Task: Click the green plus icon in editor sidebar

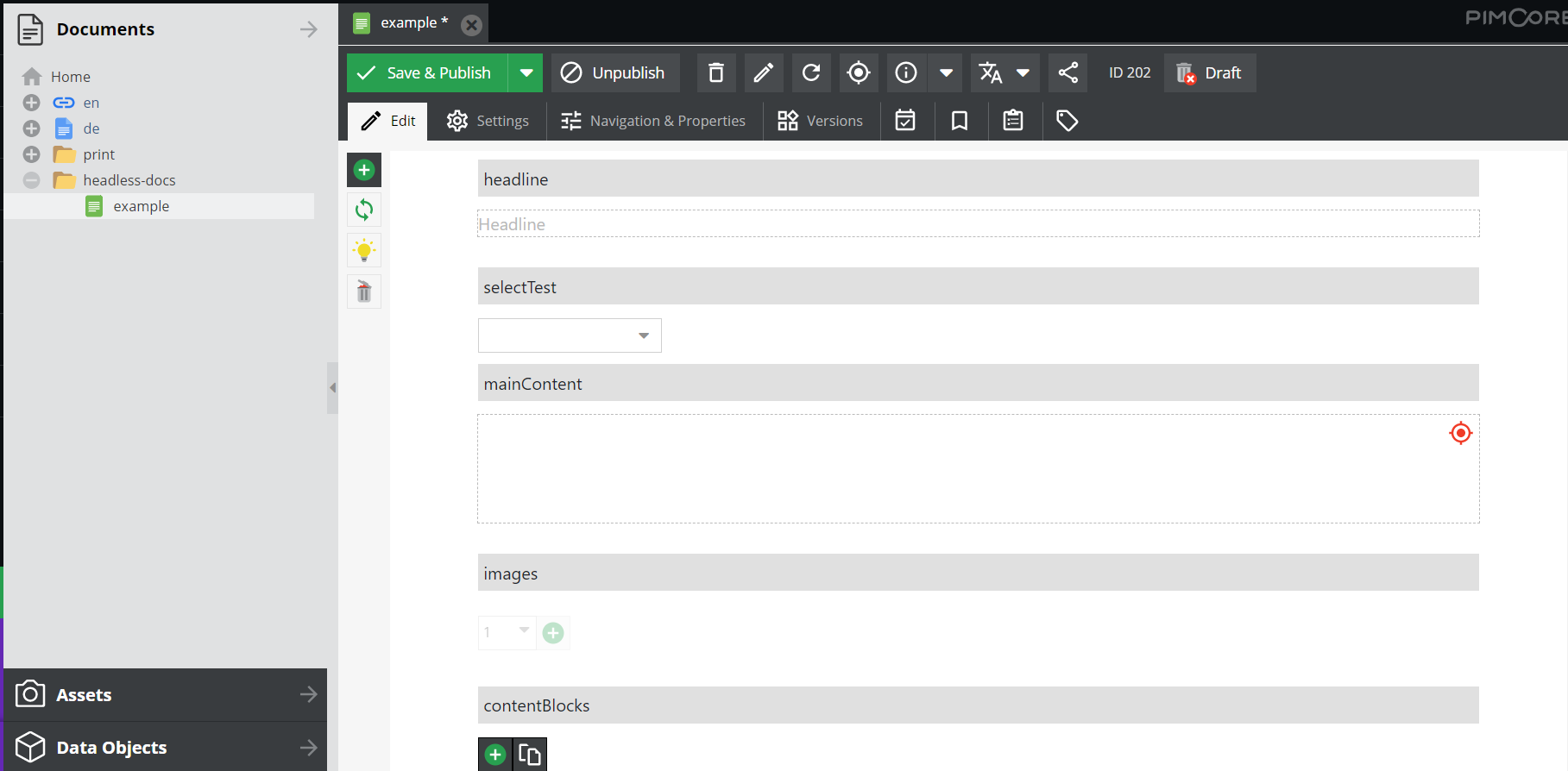Action: pos(364,170)
